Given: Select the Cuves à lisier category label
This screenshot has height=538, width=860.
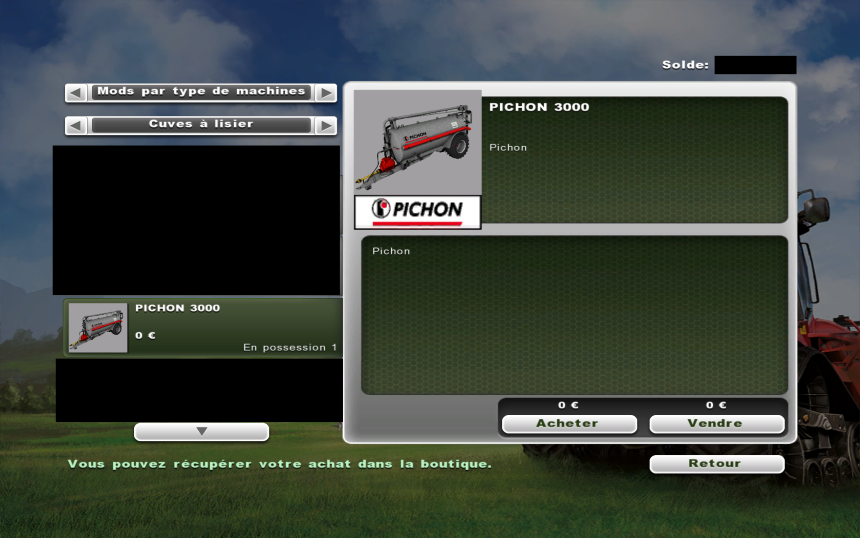Looking at the screenshot, I should (201, 124).
